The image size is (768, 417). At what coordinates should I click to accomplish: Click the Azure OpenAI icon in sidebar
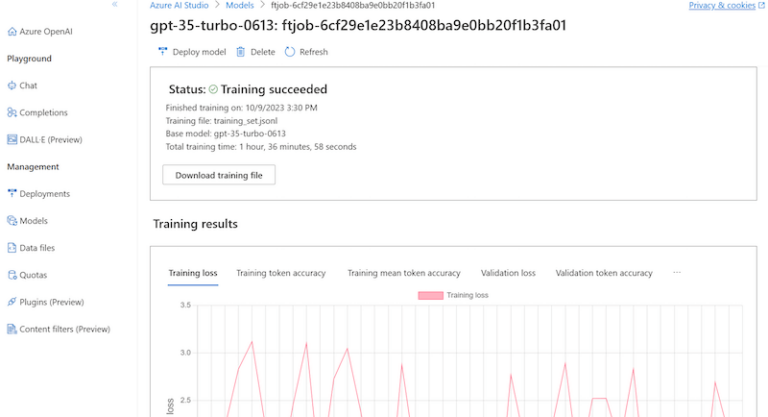point(12,32)
